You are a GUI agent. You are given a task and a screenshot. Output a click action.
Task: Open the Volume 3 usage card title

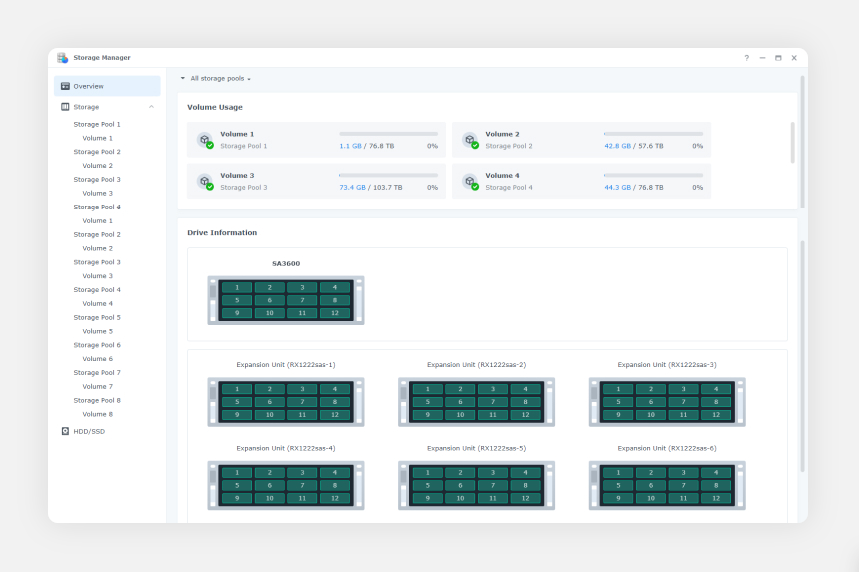coord(237,176)
